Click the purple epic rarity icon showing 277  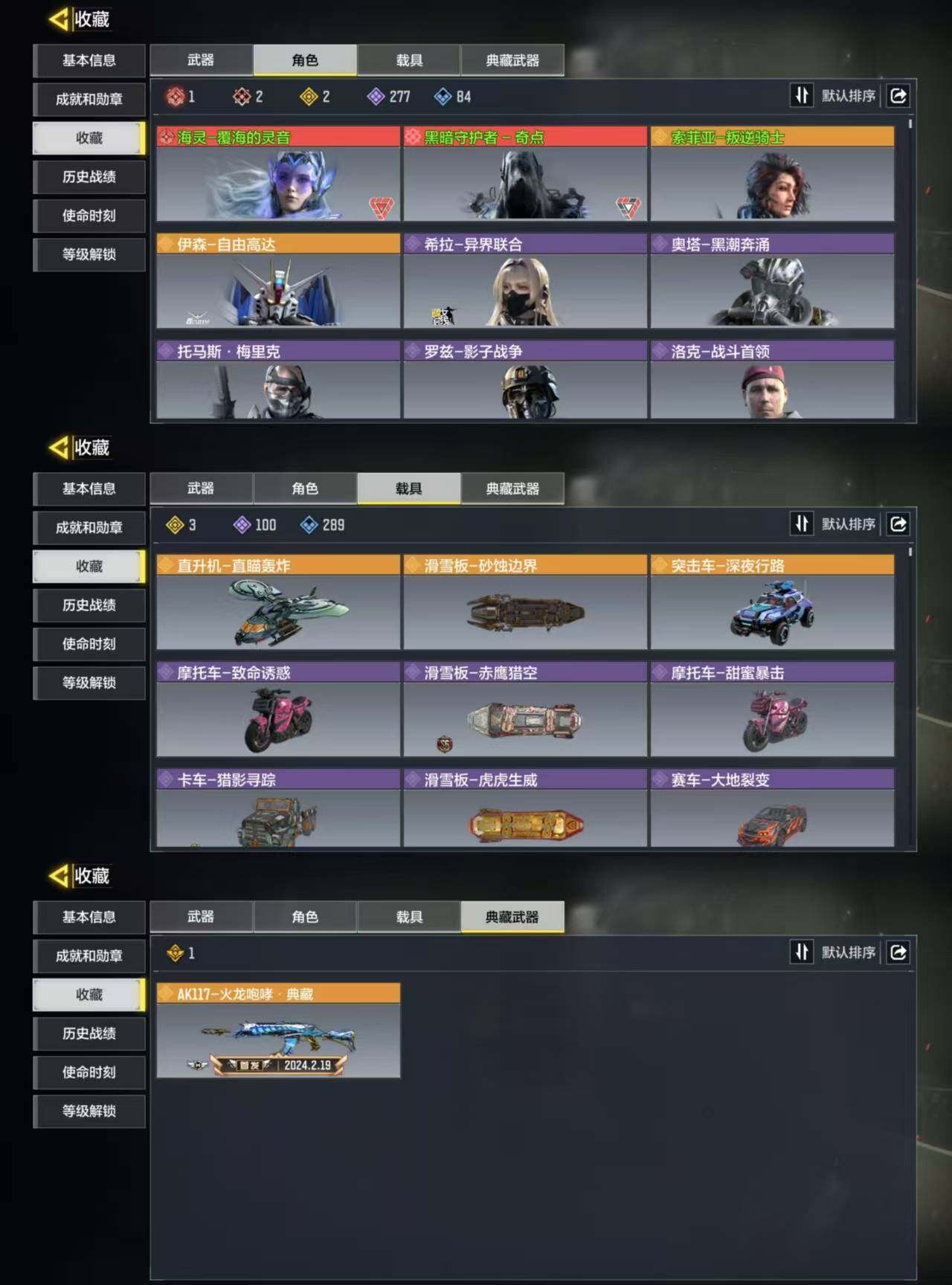(376, 97)
